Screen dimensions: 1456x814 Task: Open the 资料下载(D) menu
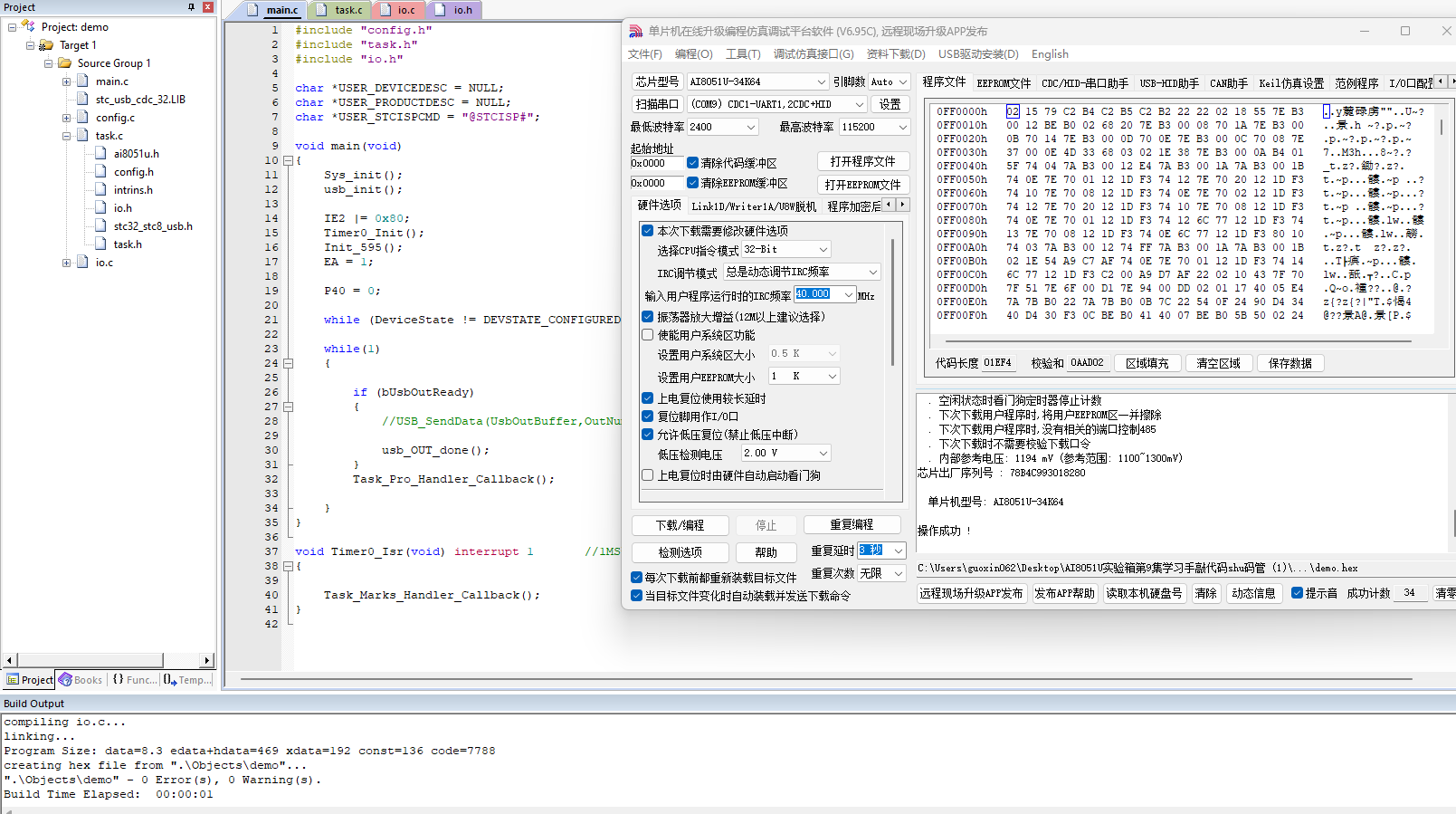tap(896, 54)
